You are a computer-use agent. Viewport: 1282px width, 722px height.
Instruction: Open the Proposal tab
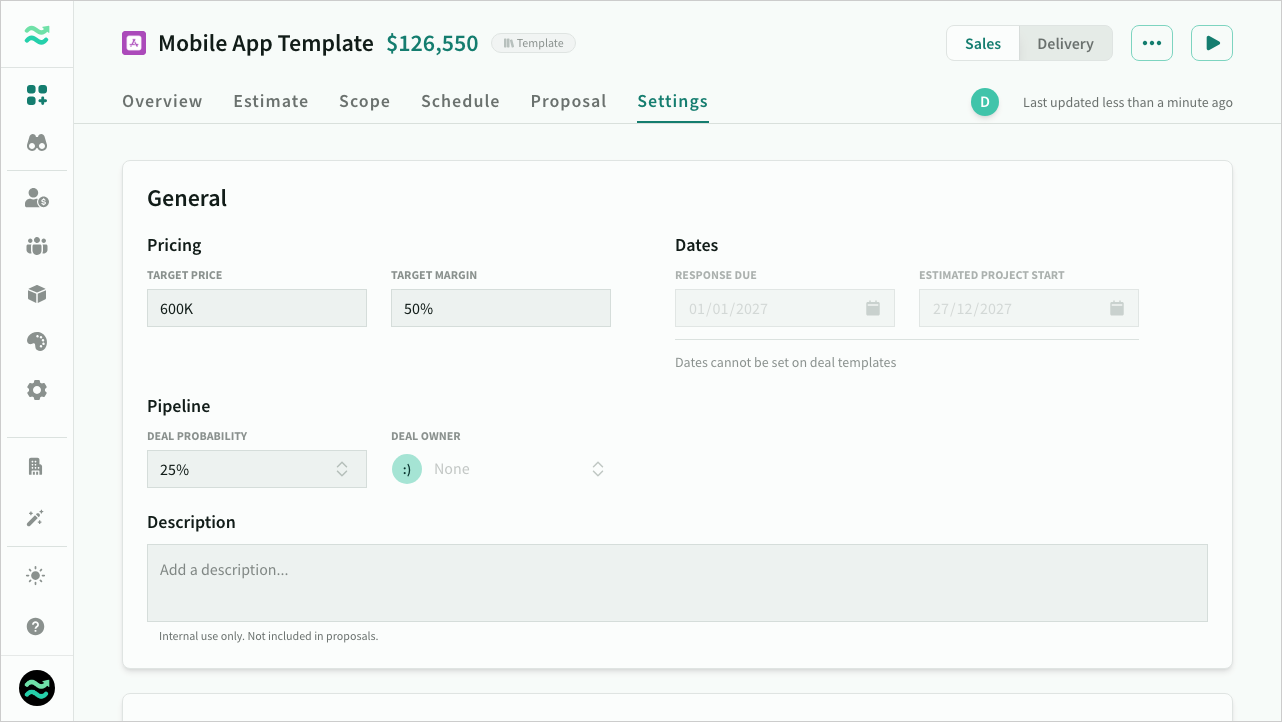point(568,101)
